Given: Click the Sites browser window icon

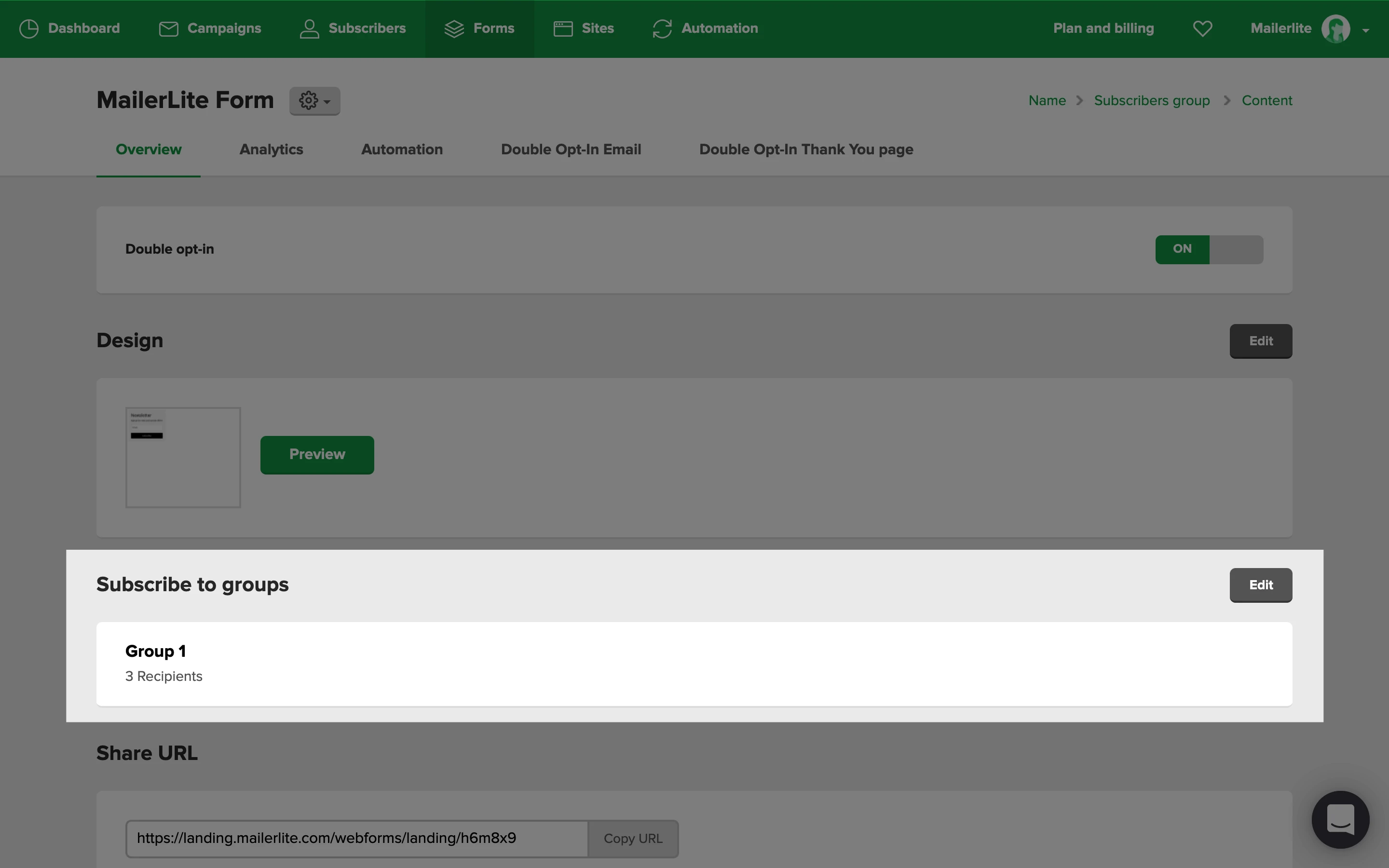Looking at the screenshot, I should point(563,29).
